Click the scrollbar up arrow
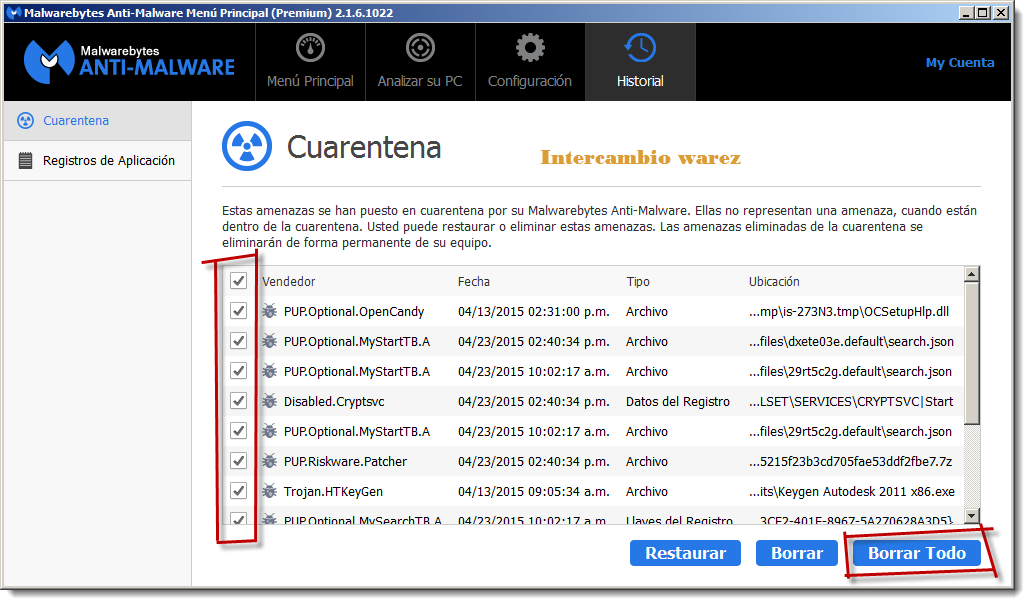Screen dimensions: 1030x605 [x=972, y=274]
